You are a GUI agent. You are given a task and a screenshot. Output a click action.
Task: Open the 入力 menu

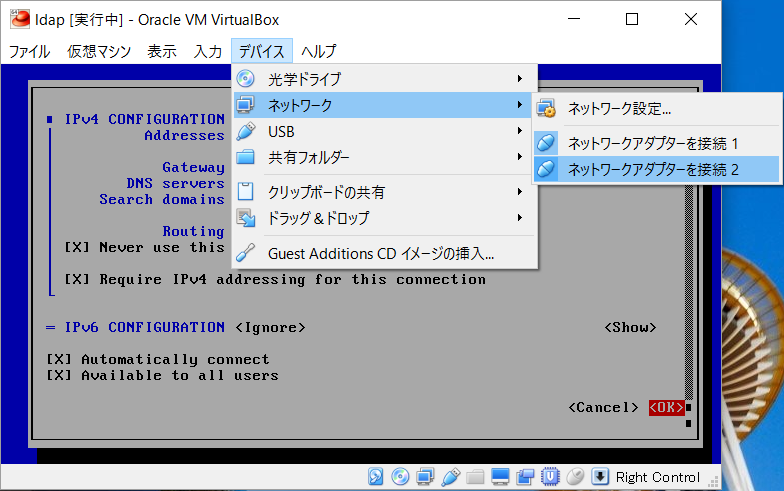tap(208, 51)
